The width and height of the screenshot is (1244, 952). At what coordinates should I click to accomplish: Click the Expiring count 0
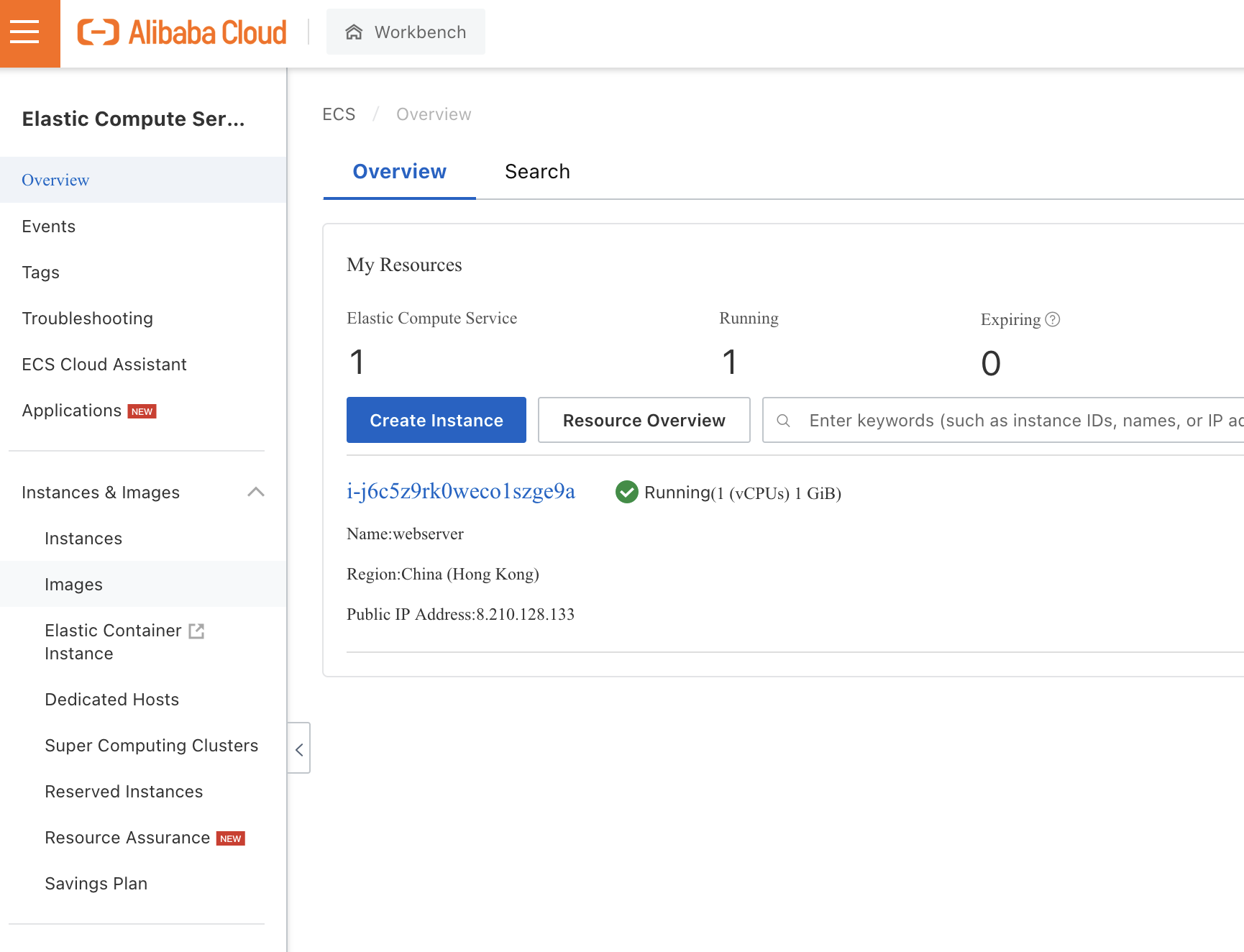click(991, 363)
